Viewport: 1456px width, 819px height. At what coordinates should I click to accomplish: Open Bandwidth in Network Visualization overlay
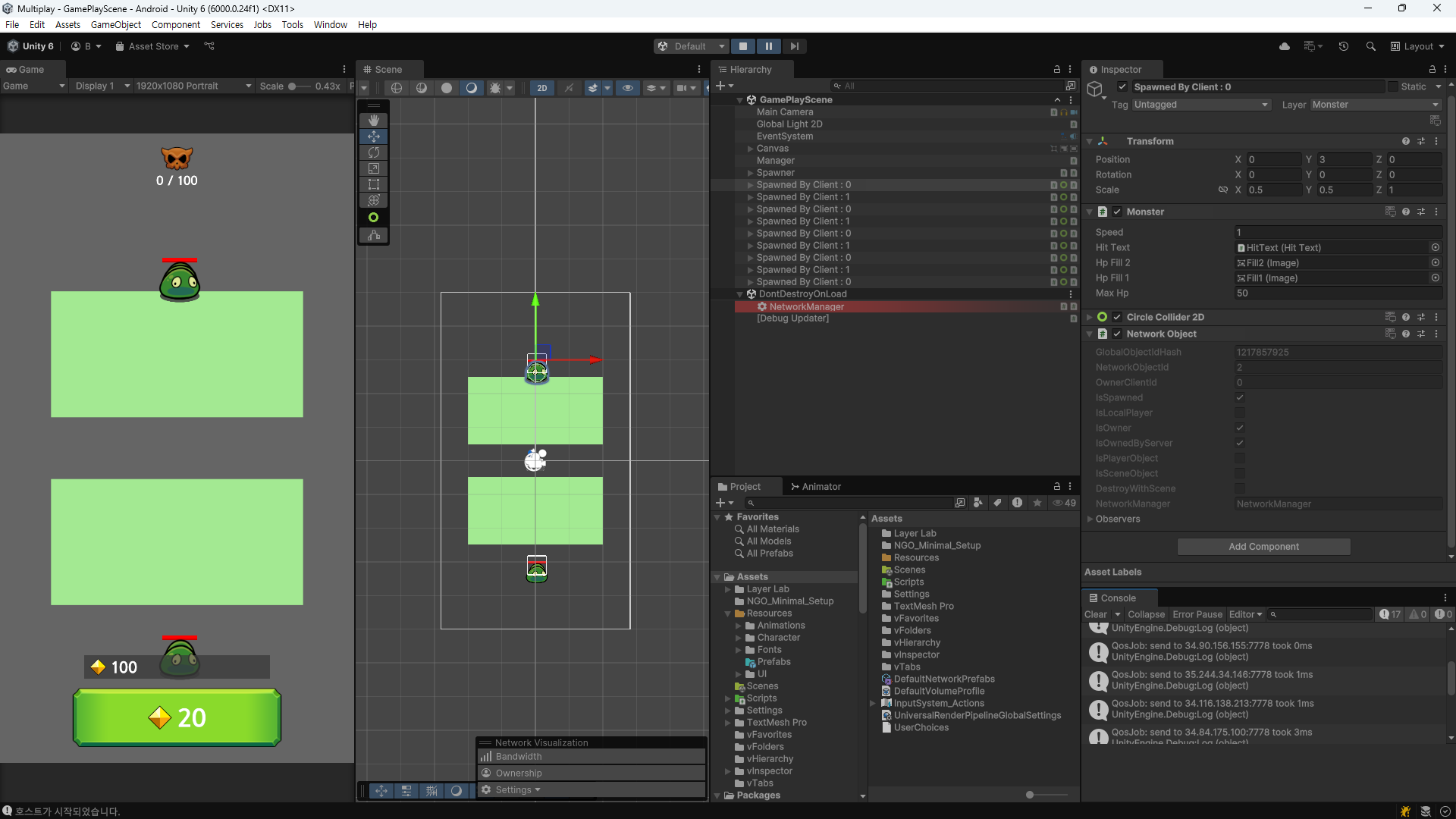point(591,757)
